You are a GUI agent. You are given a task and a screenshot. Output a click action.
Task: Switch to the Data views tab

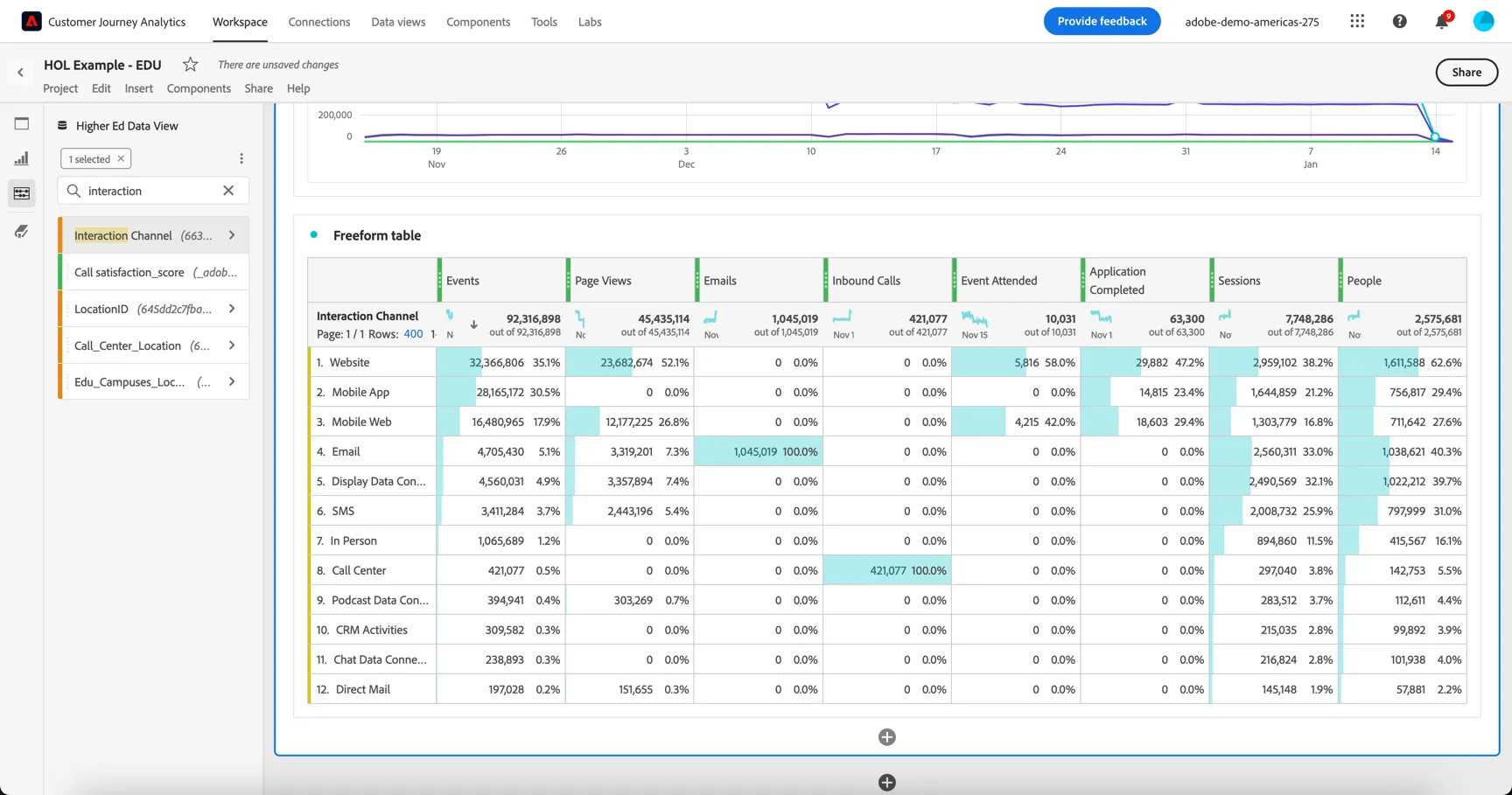(398, 22)
